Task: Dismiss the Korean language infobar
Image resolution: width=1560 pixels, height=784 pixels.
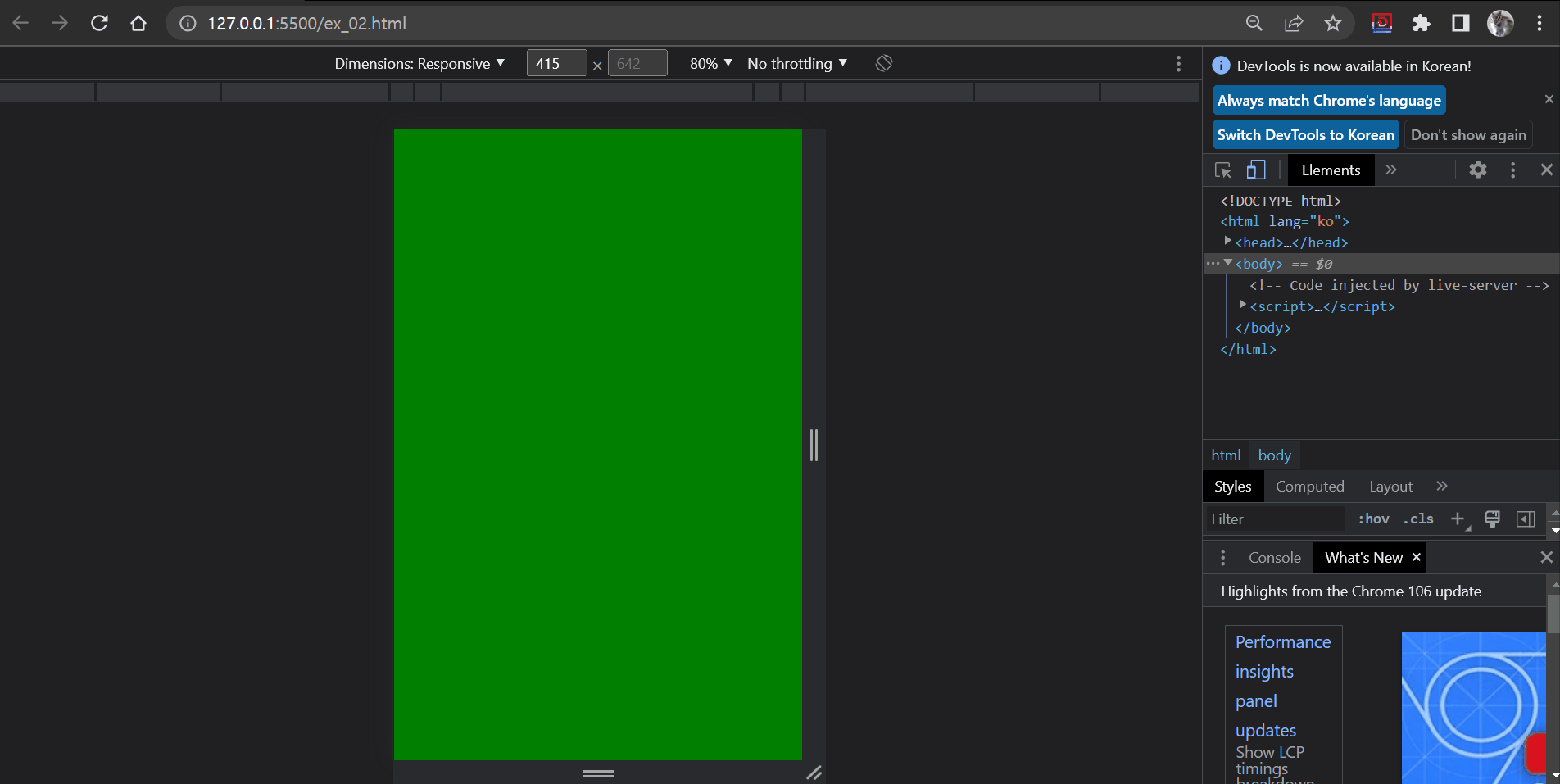Action: click(x=1549, y=99)
